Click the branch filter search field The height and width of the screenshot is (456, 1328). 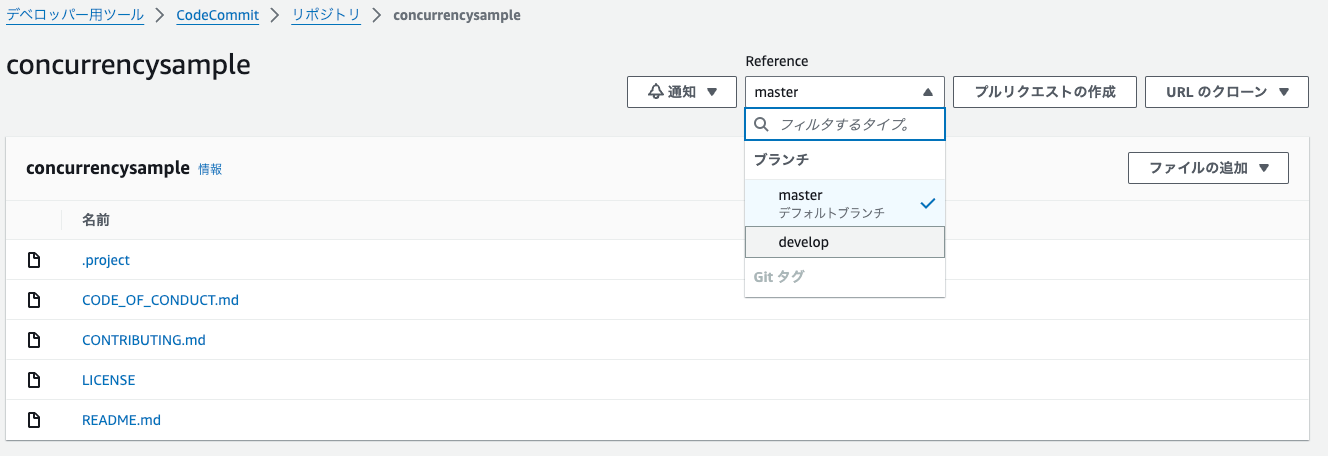tap(845, 125)
